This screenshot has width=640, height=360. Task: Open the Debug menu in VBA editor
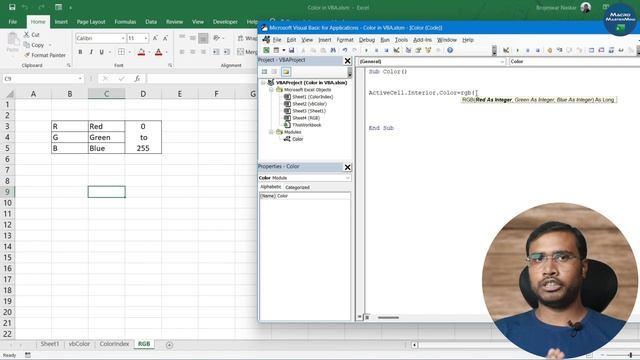click(367, 40)
